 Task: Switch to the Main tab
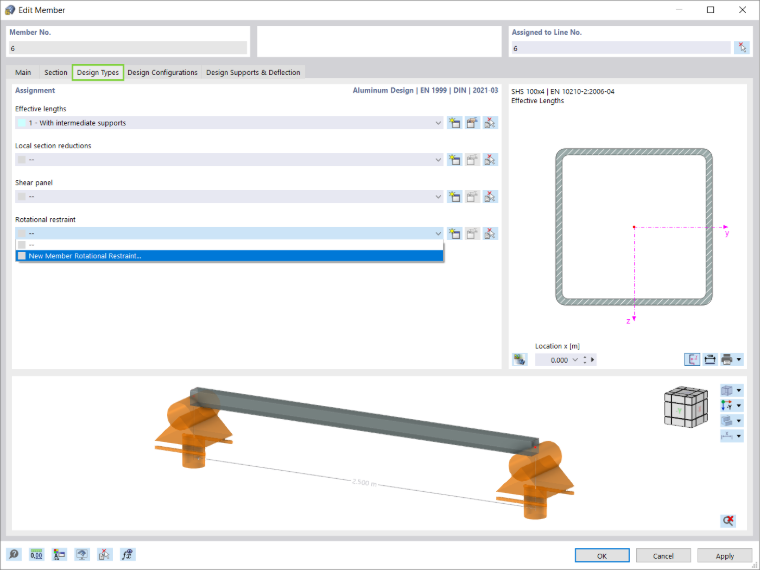click(x=23, y=72)
